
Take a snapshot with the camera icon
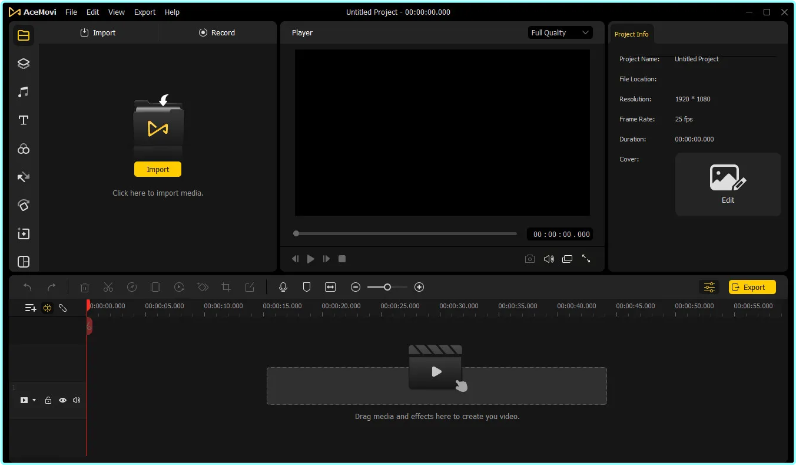pos(529,259)
